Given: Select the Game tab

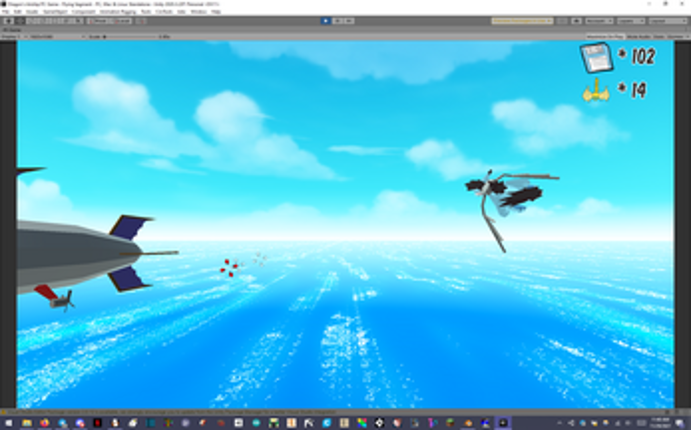Looking at the screenshot, I should (x=12, y=30).
